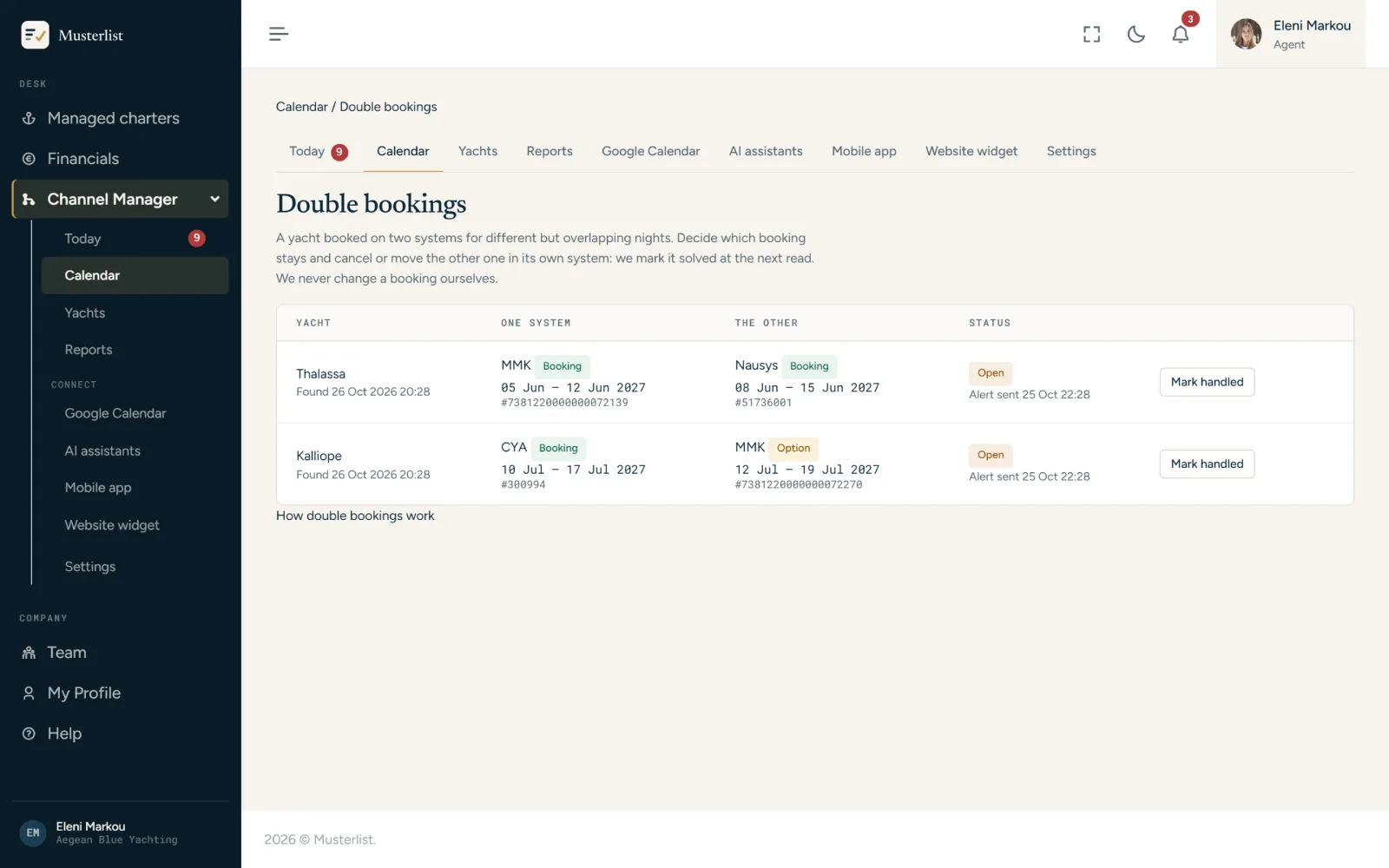
Task: Enter fullscreen mode icon
Action: point(1091,34)
